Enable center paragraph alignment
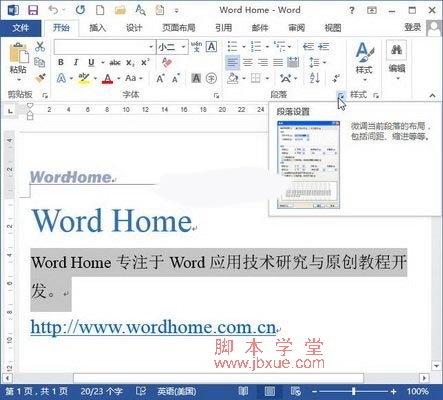This screenshot has width=443, height=400. (248, 62)
